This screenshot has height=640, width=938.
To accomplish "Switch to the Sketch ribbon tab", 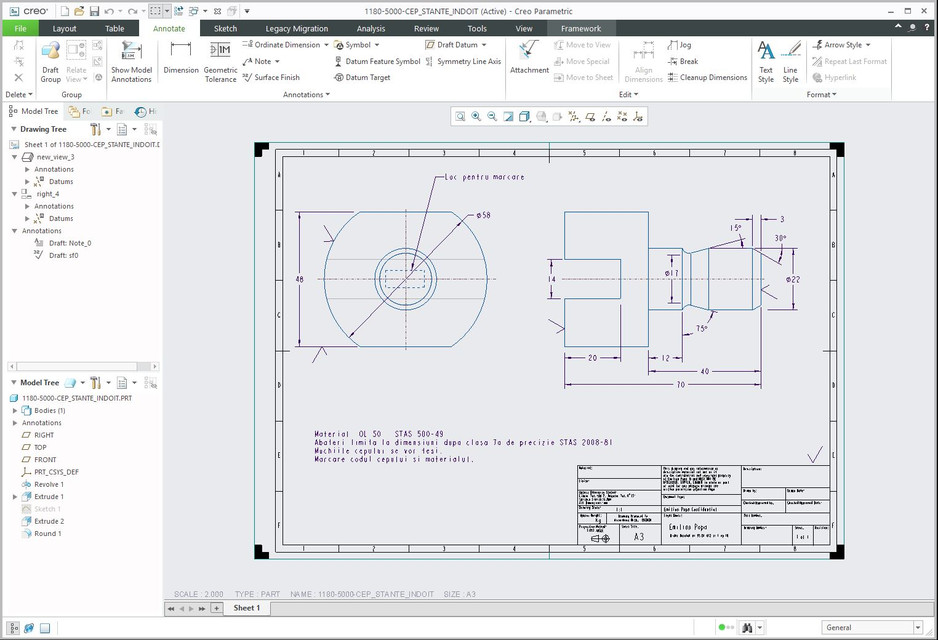I will click(x=224, y=28).
